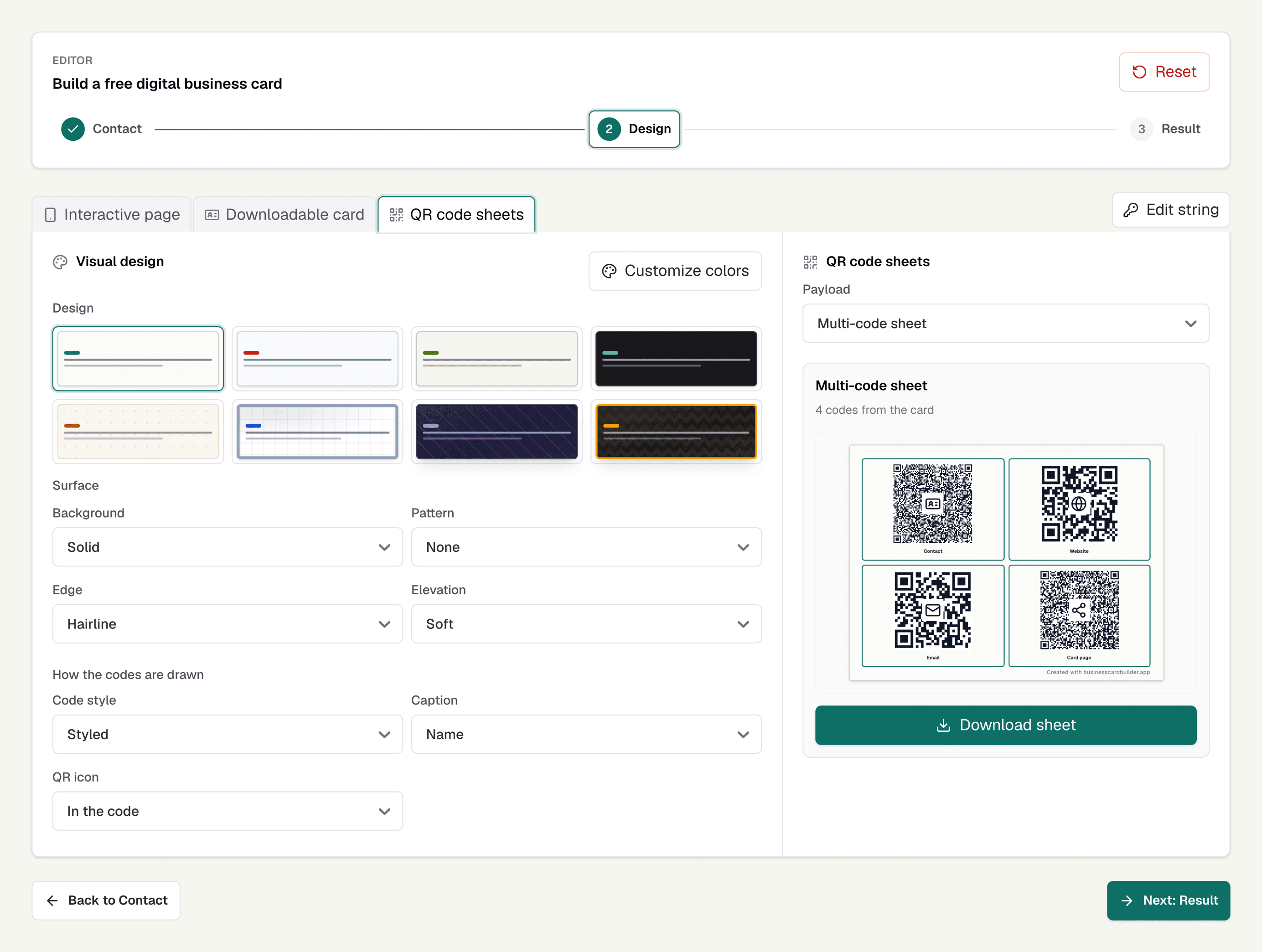This screenshot has width=1262, height=952.
Task: Click the Email QR code in preview
Action: pos(933,610)
